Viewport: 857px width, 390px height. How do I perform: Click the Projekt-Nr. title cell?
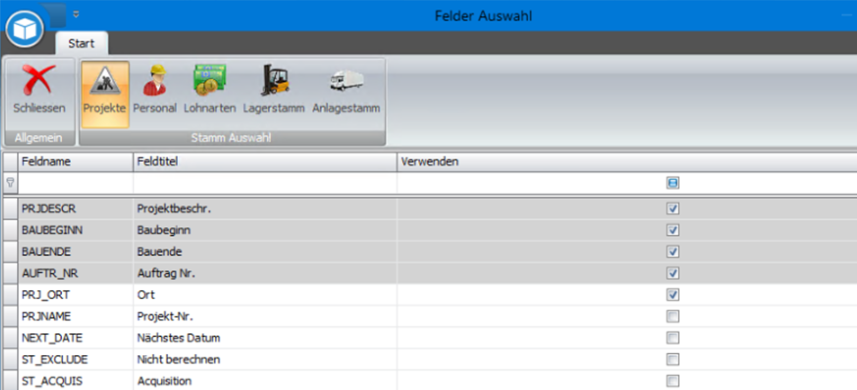click(x=265, y=316)
